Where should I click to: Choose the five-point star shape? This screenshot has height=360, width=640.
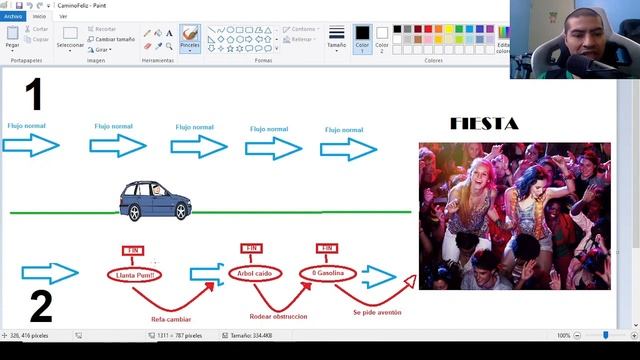(x=230, y=49)
